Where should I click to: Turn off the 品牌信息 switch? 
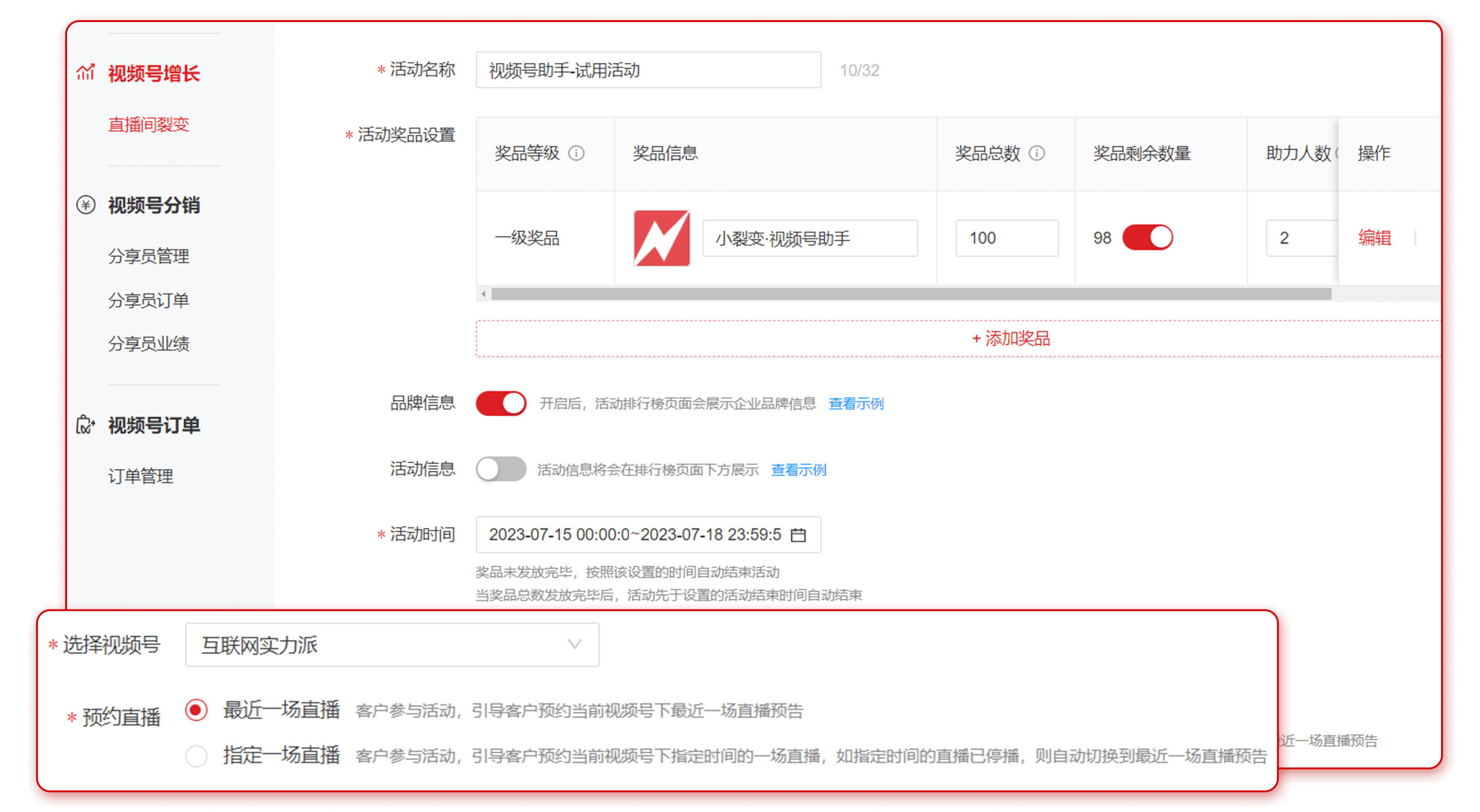(500, 403)
